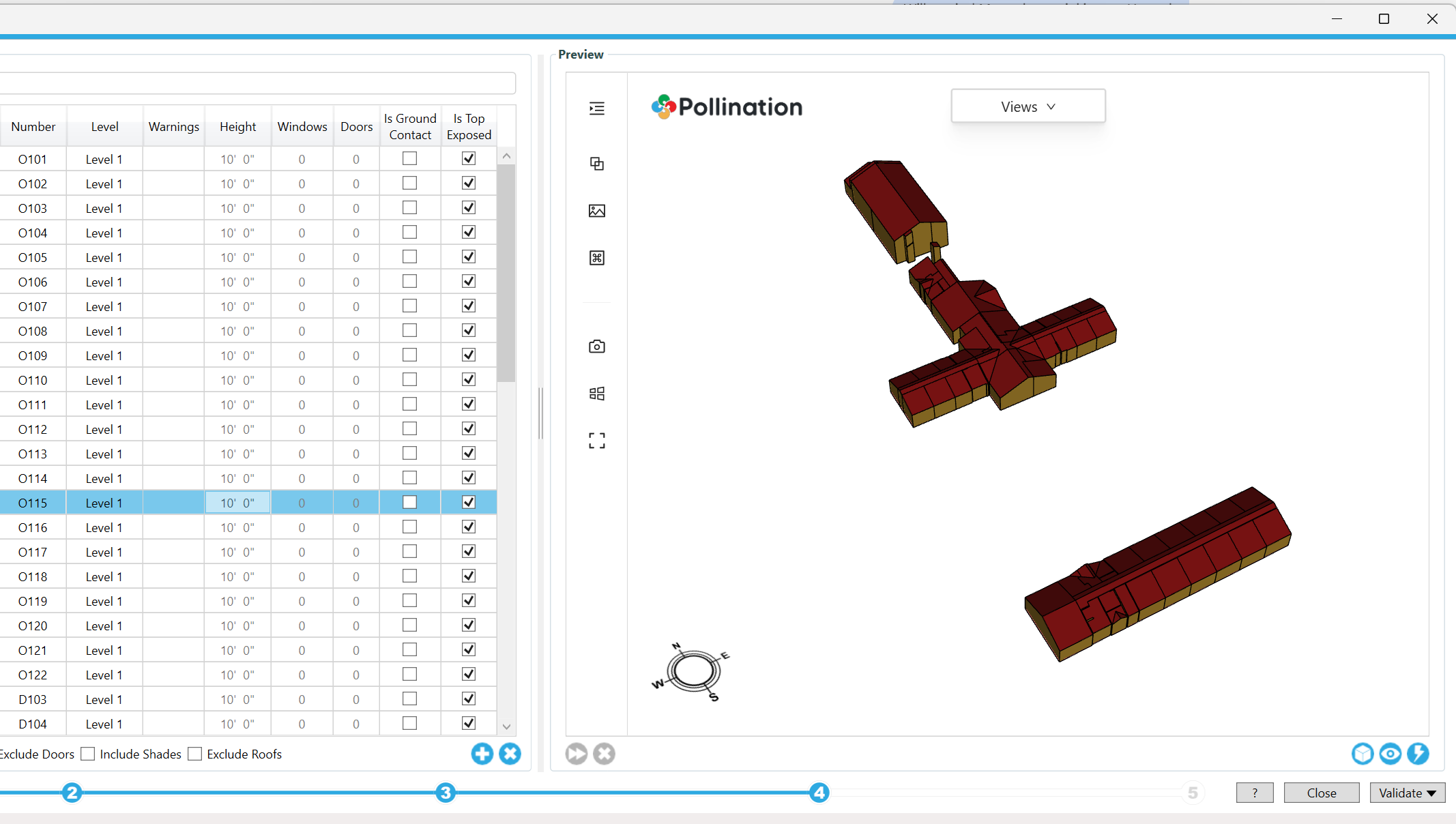Click the blue eye preview icon

(1390, 754)
